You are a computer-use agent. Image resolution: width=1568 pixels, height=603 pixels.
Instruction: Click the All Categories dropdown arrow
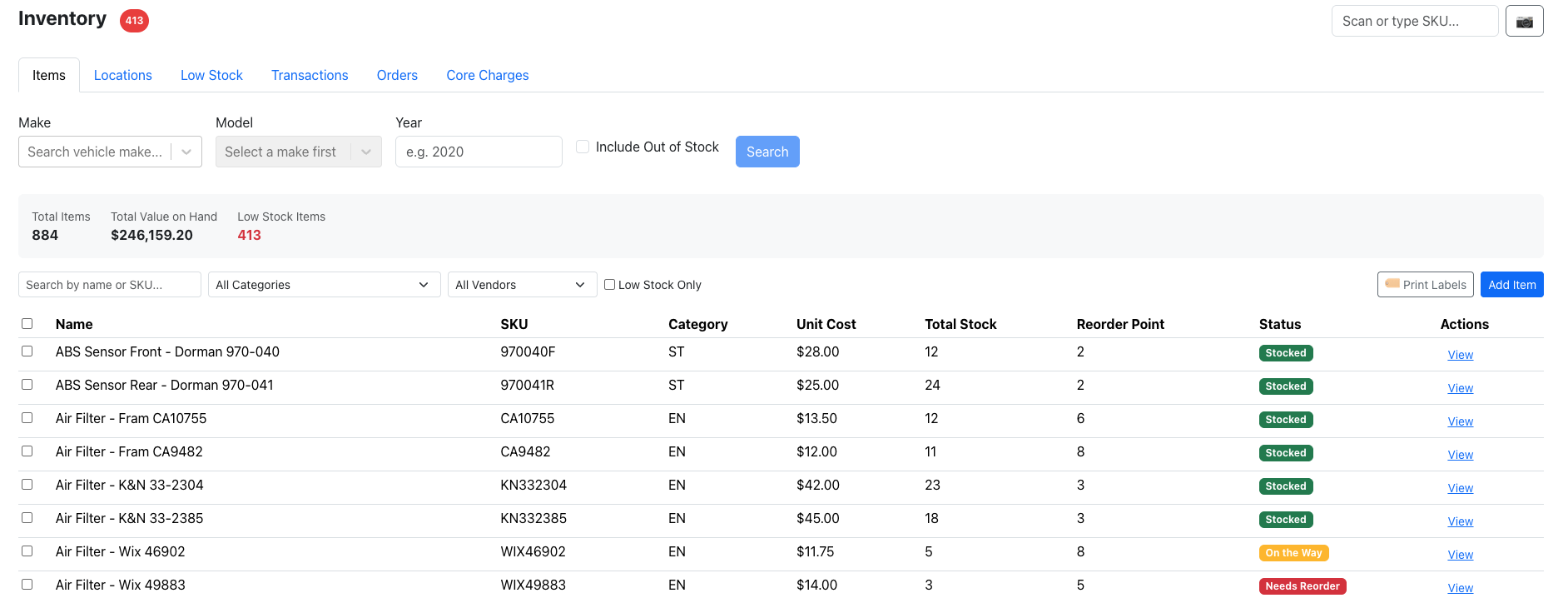424,285
